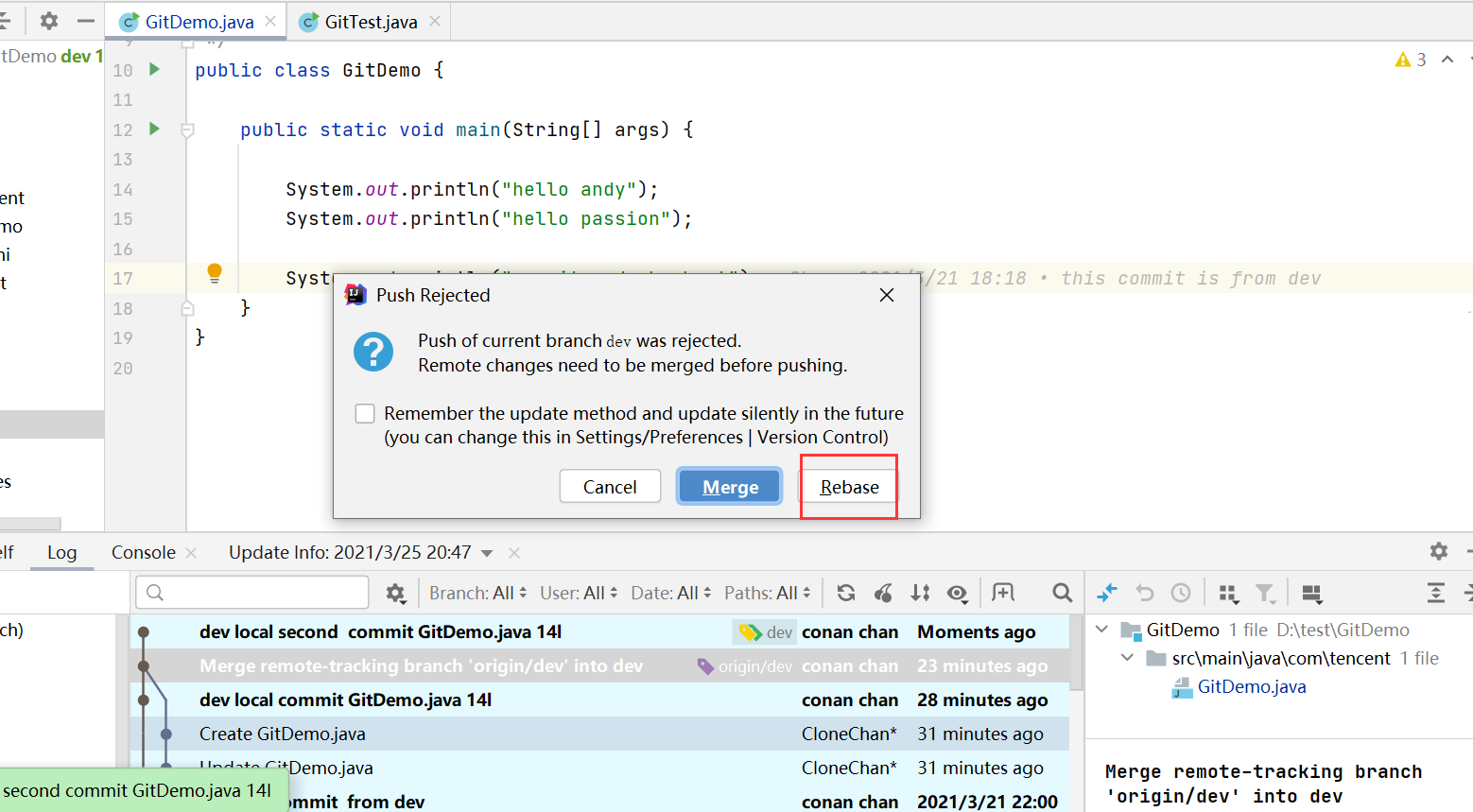The width and height of the screenshot is (1473, 812).
Task: Click the Git log search field
Action: (x=252, y=593)
